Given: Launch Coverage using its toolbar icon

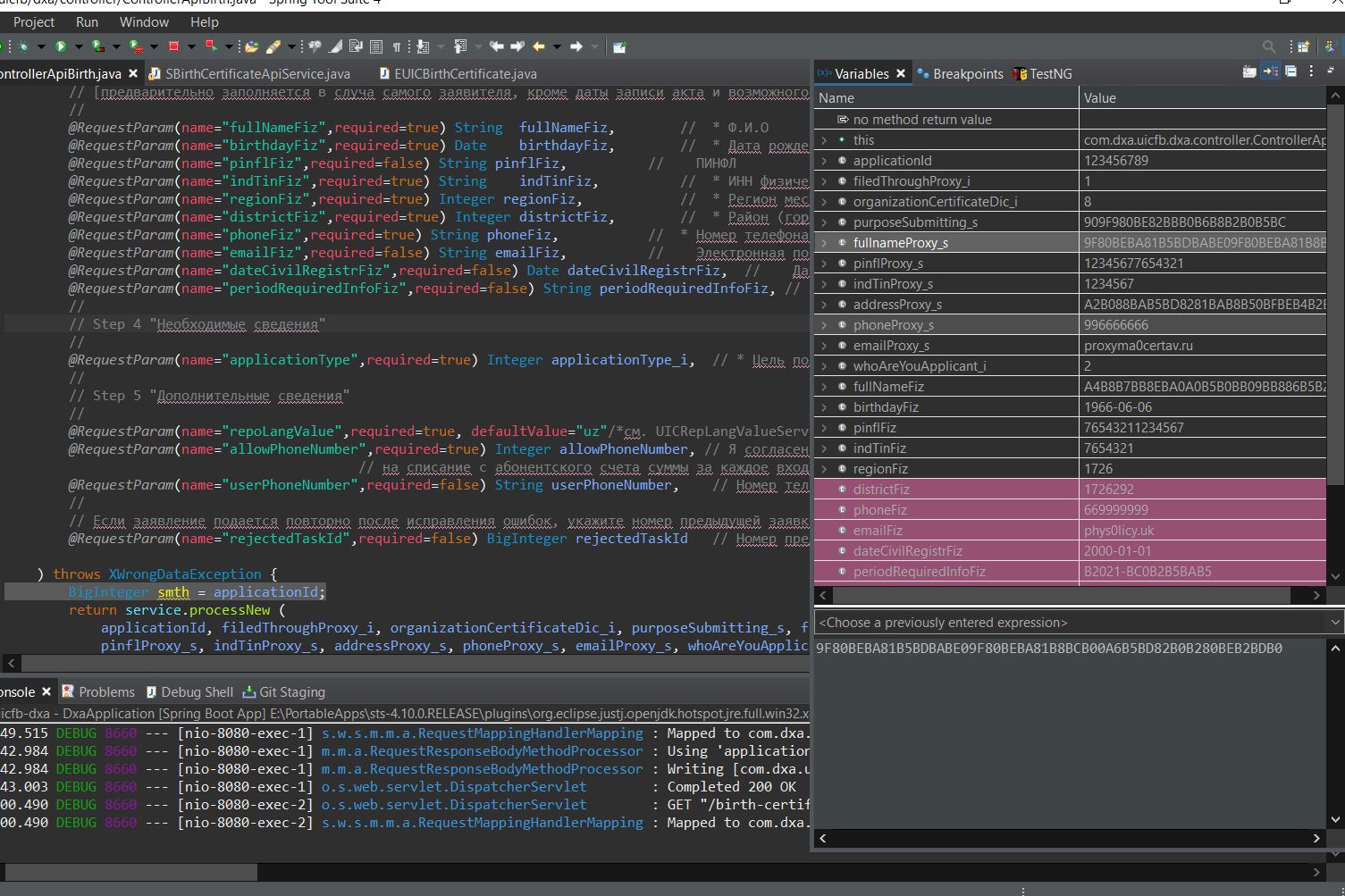Looking at the screenshot, I should point(95,46).
